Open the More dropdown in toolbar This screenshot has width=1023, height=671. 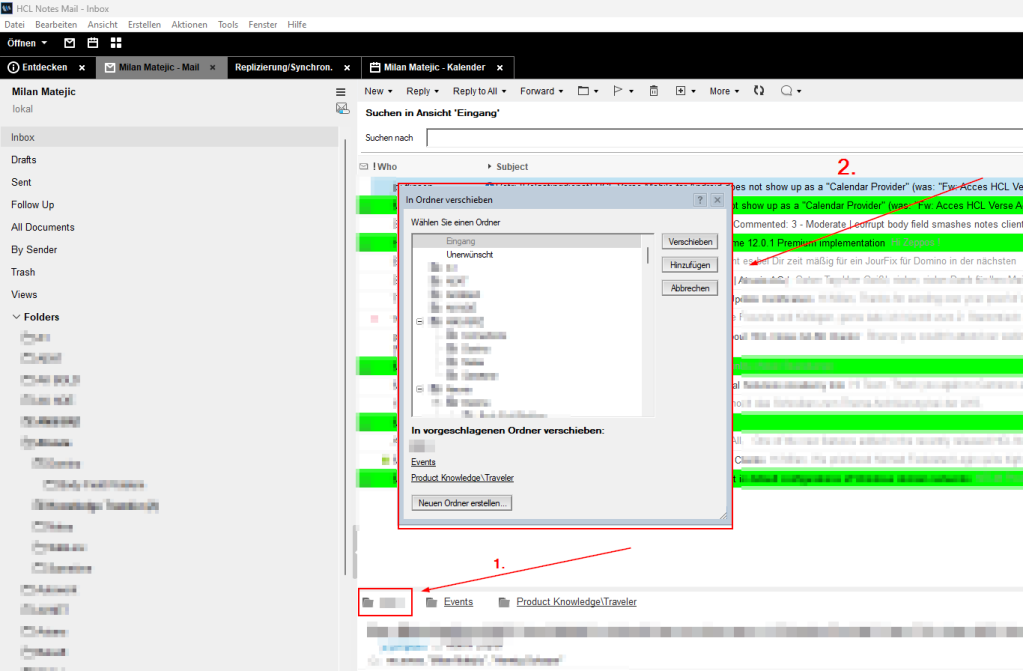[724, 91]
